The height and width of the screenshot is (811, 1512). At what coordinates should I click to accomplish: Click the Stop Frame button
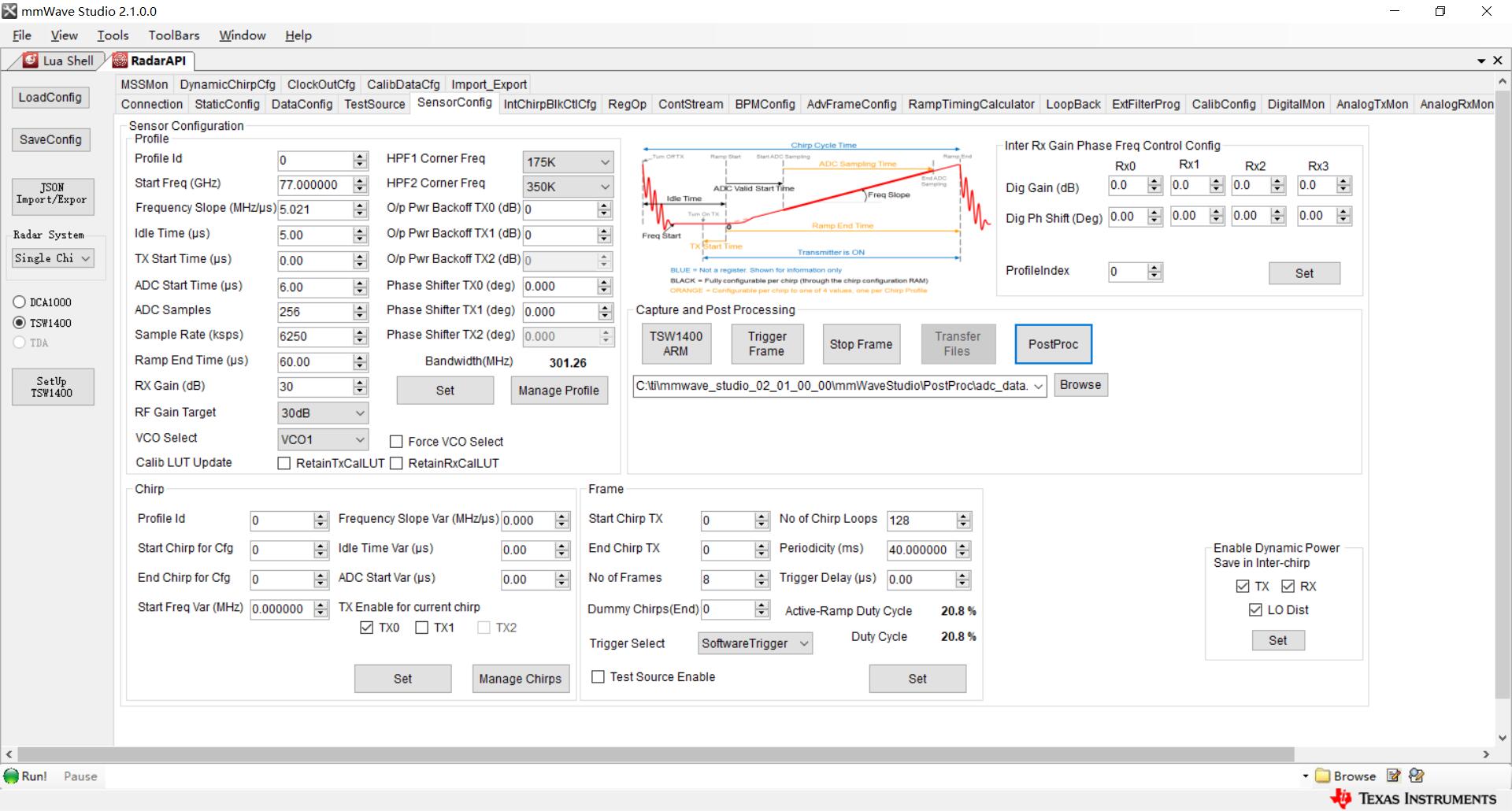coord(861,344)
